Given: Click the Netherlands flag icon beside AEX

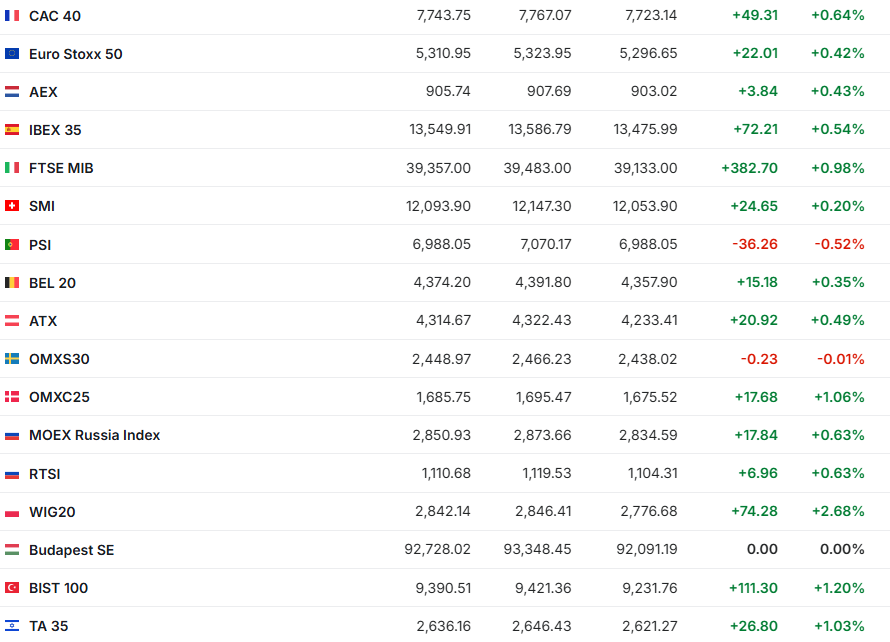Looking at the screenshot, I should (x=12, y=92).
